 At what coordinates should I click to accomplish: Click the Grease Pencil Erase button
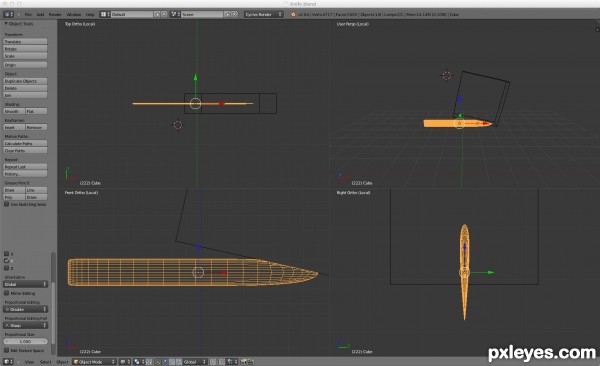click(37, 198)
